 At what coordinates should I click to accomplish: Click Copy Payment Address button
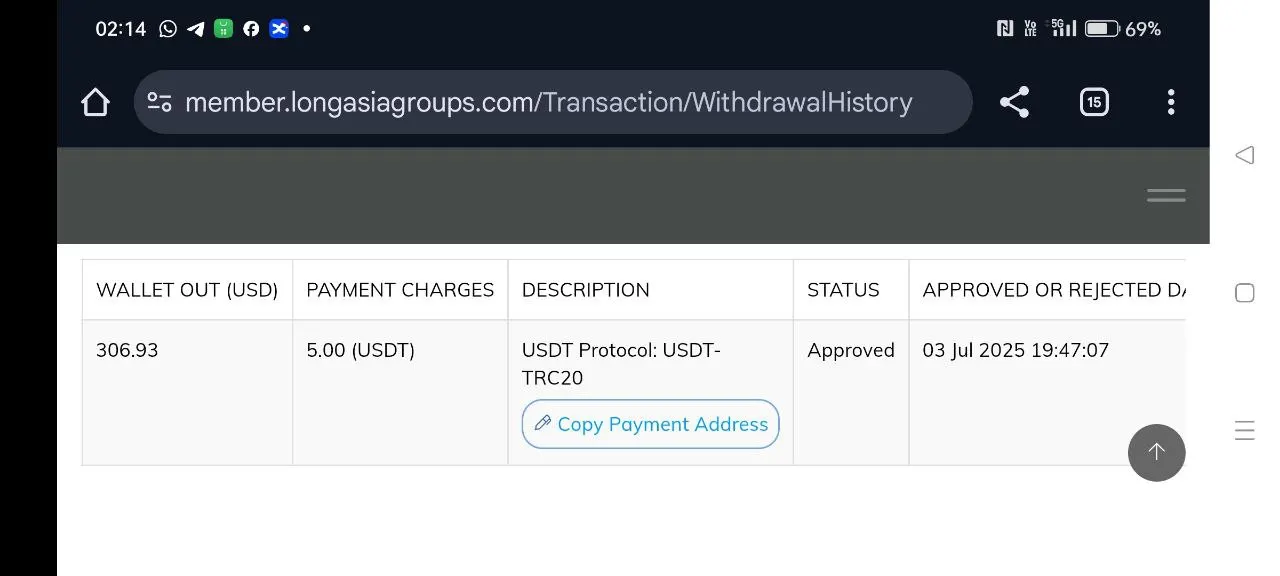pyautogui.click(x=650, y=424)
